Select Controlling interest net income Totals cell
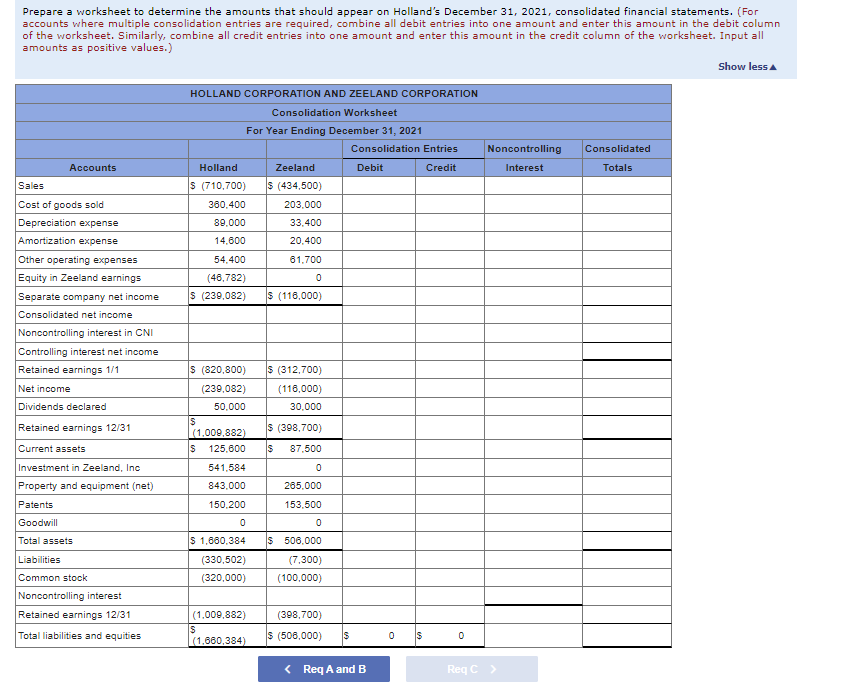The image size is (852, 687). [x=627, y=351]
